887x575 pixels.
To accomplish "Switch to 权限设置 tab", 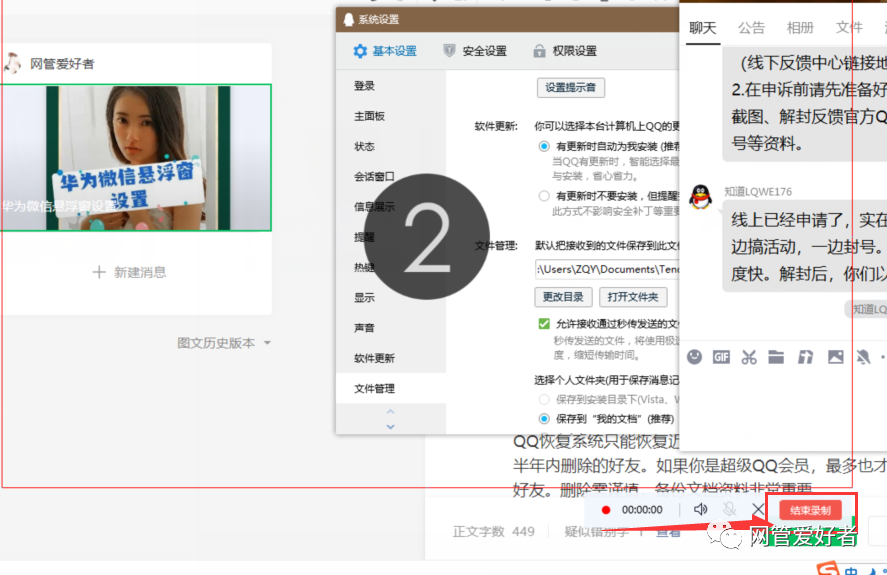I will click(565, 51).
